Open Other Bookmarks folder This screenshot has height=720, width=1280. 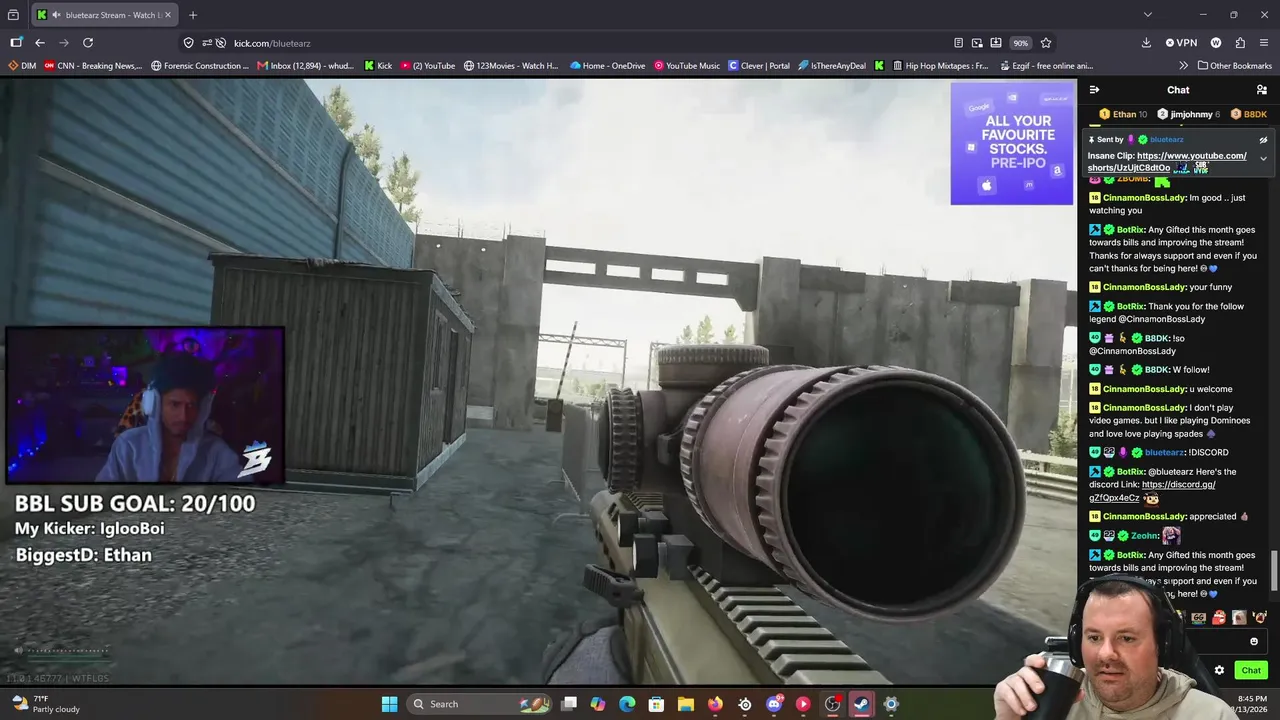[1234, 66]
